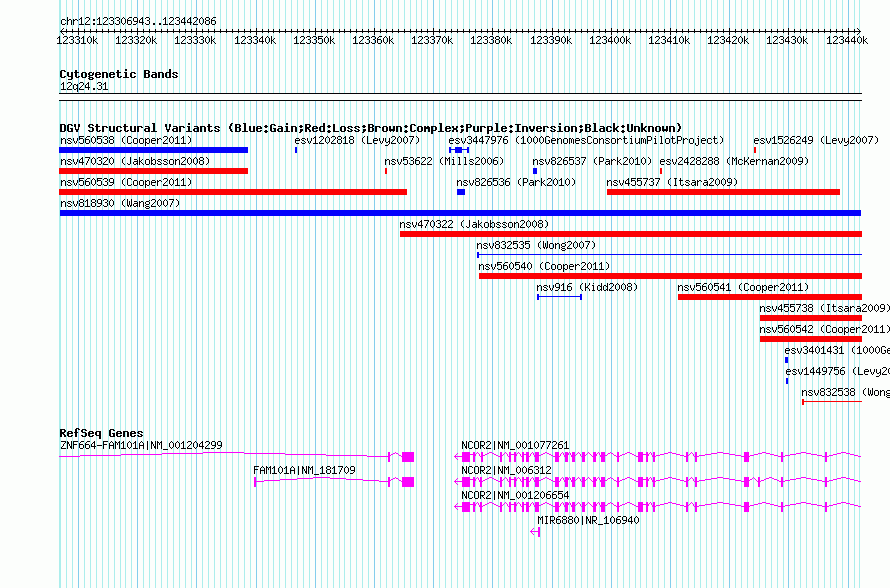Click the FAM101A|NM_181709 gene label

[x=304, y=471]
